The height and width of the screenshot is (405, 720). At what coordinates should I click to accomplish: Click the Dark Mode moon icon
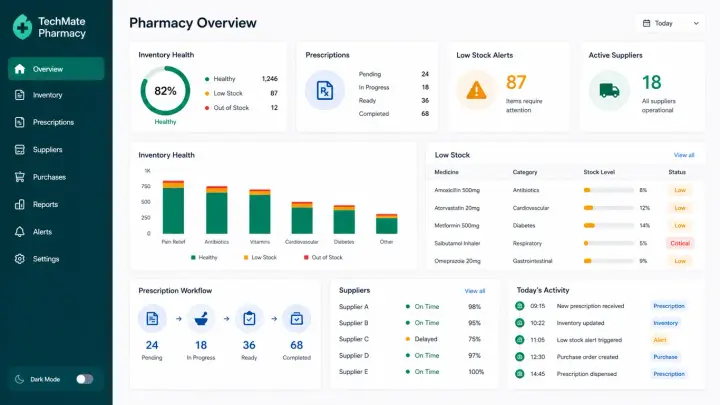(19, 379)
